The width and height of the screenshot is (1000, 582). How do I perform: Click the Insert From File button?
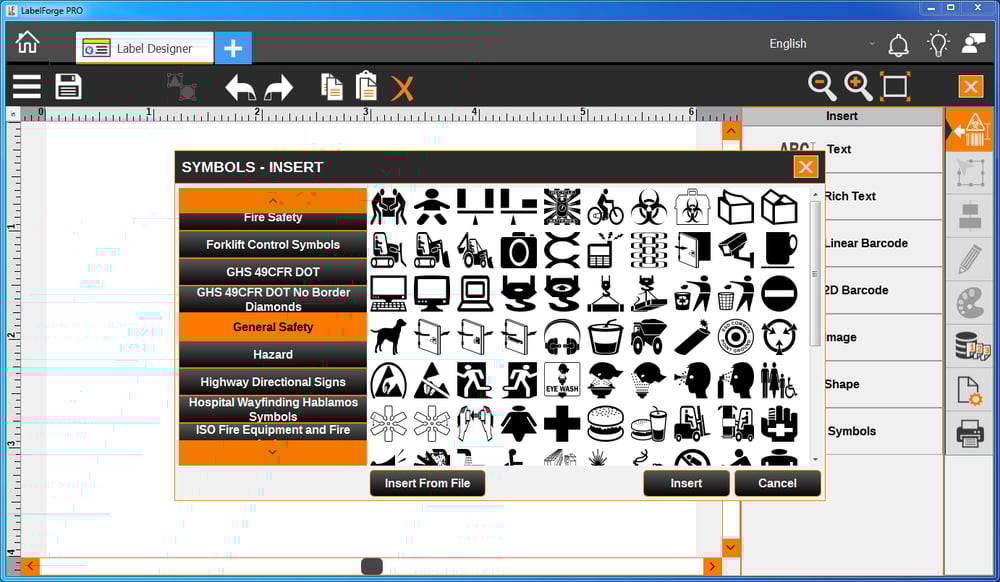(x=427, y=483)
